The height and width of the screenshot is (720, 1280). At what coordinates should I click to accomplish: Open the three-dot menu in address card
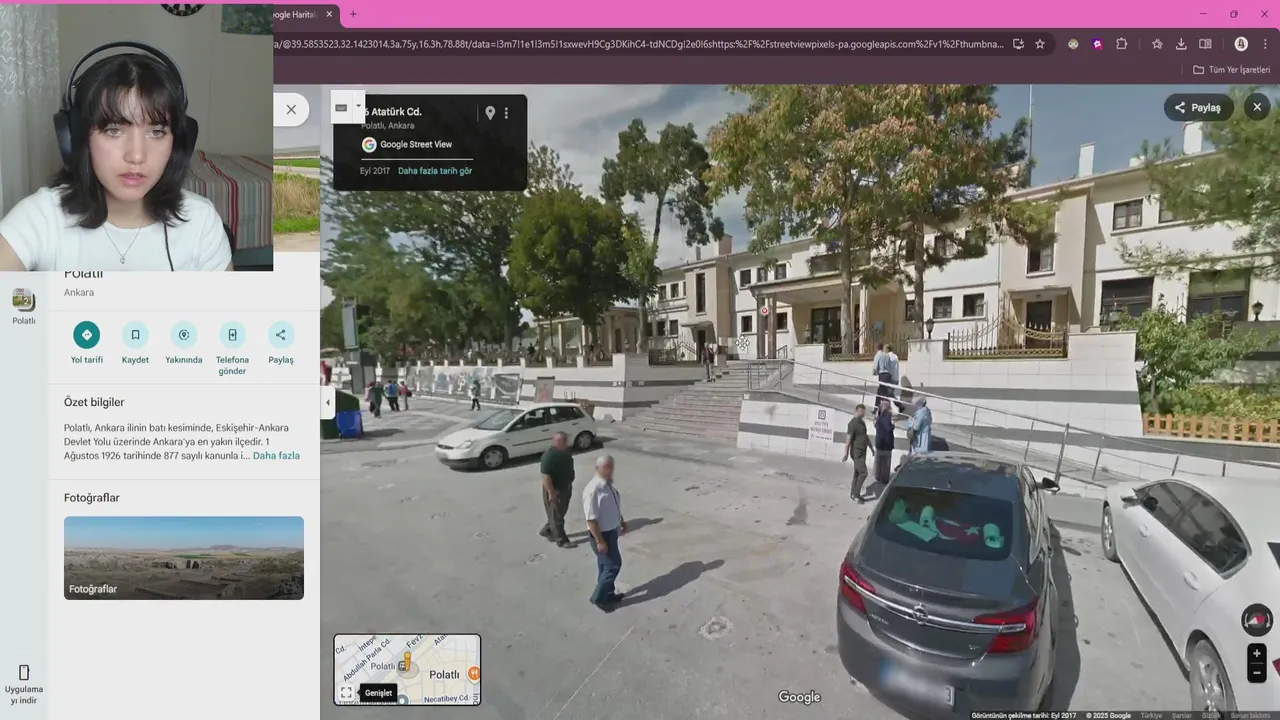point(506,113)
